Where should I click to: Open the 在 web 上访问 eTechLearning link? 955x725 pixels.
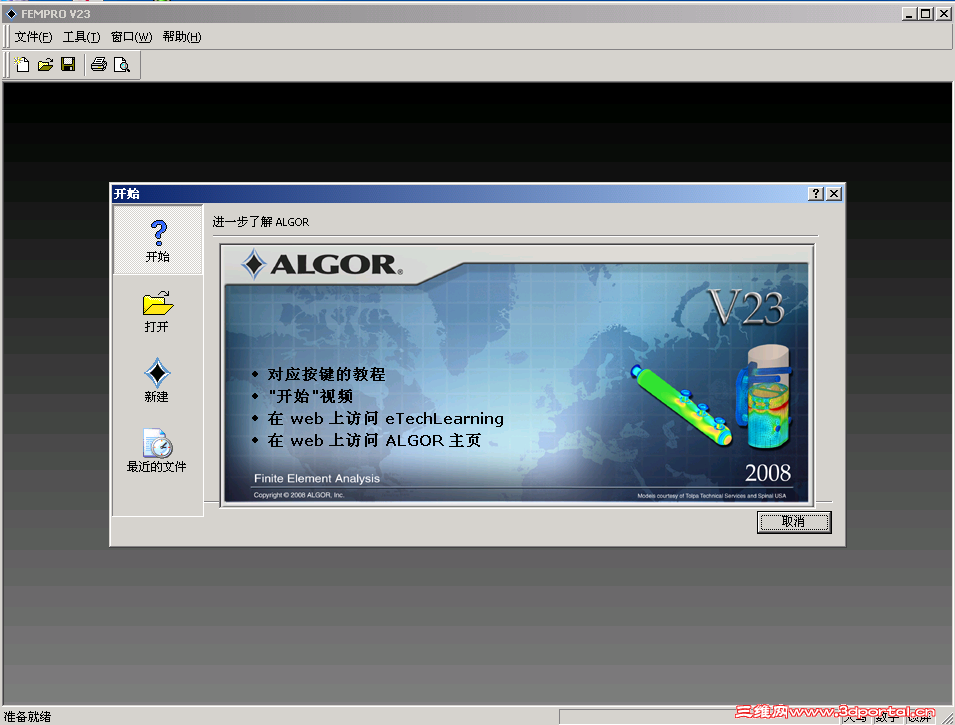(x=386, y=419)
